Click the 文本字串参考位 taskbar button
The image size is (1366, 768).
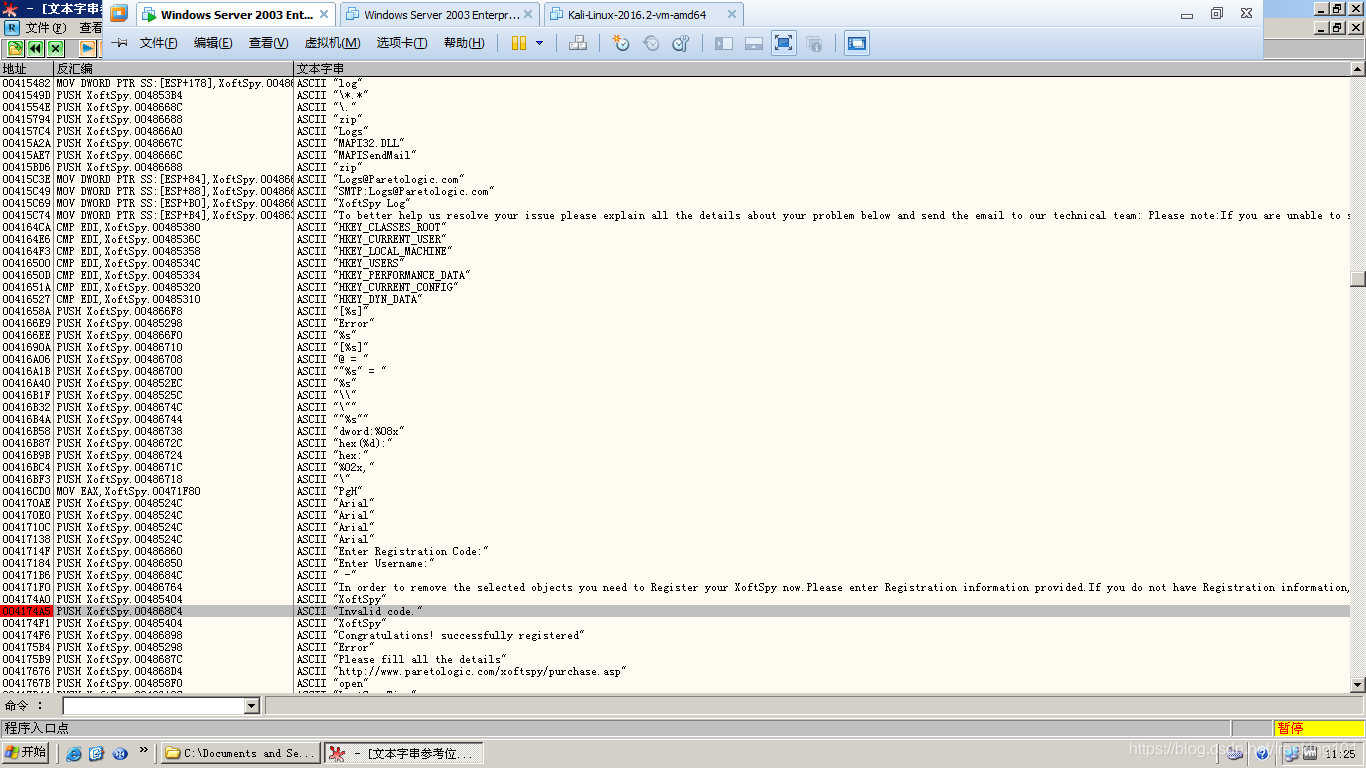(x=405, y=753)
